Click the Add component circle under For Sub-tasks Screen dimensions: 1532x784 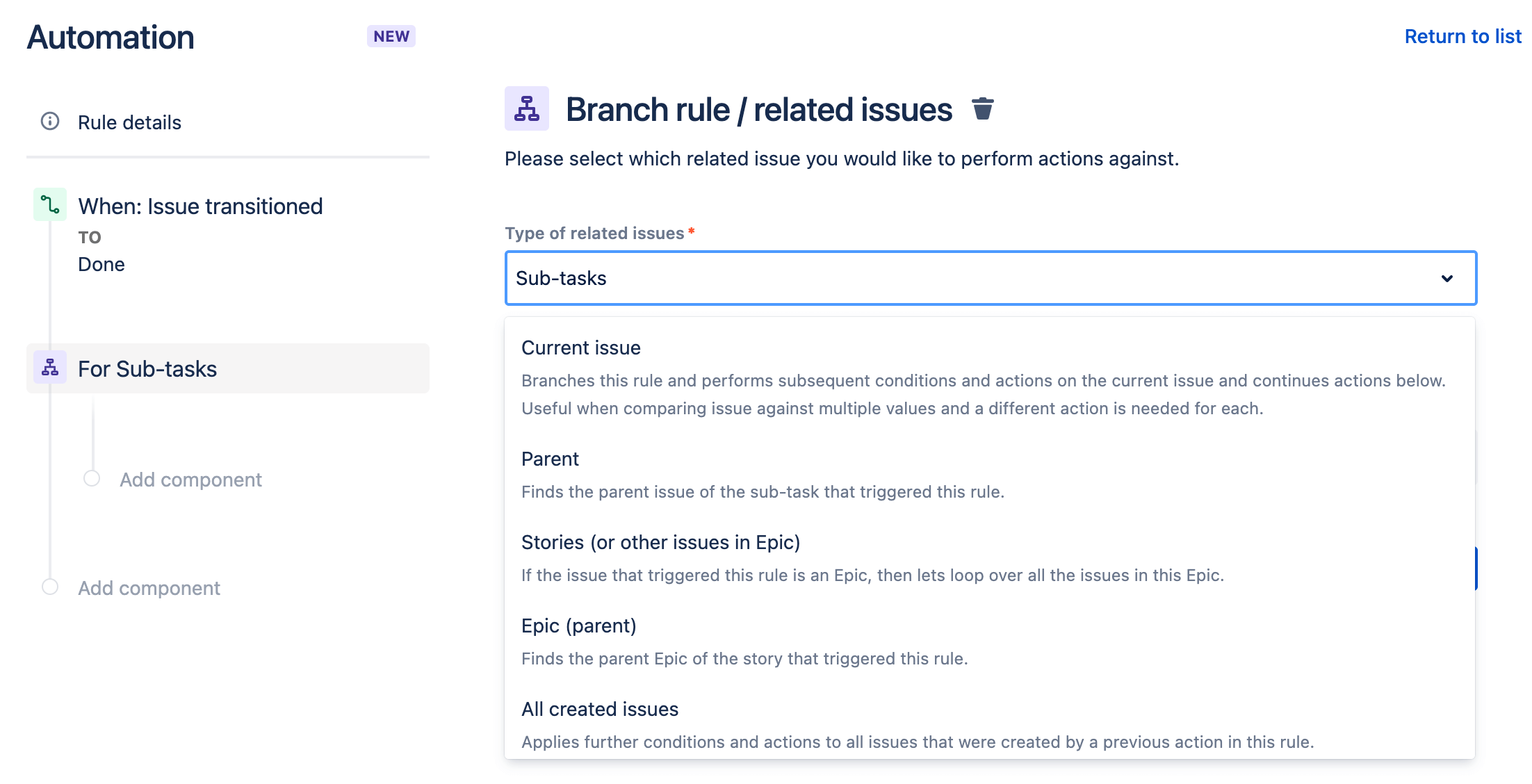(91, 479)
